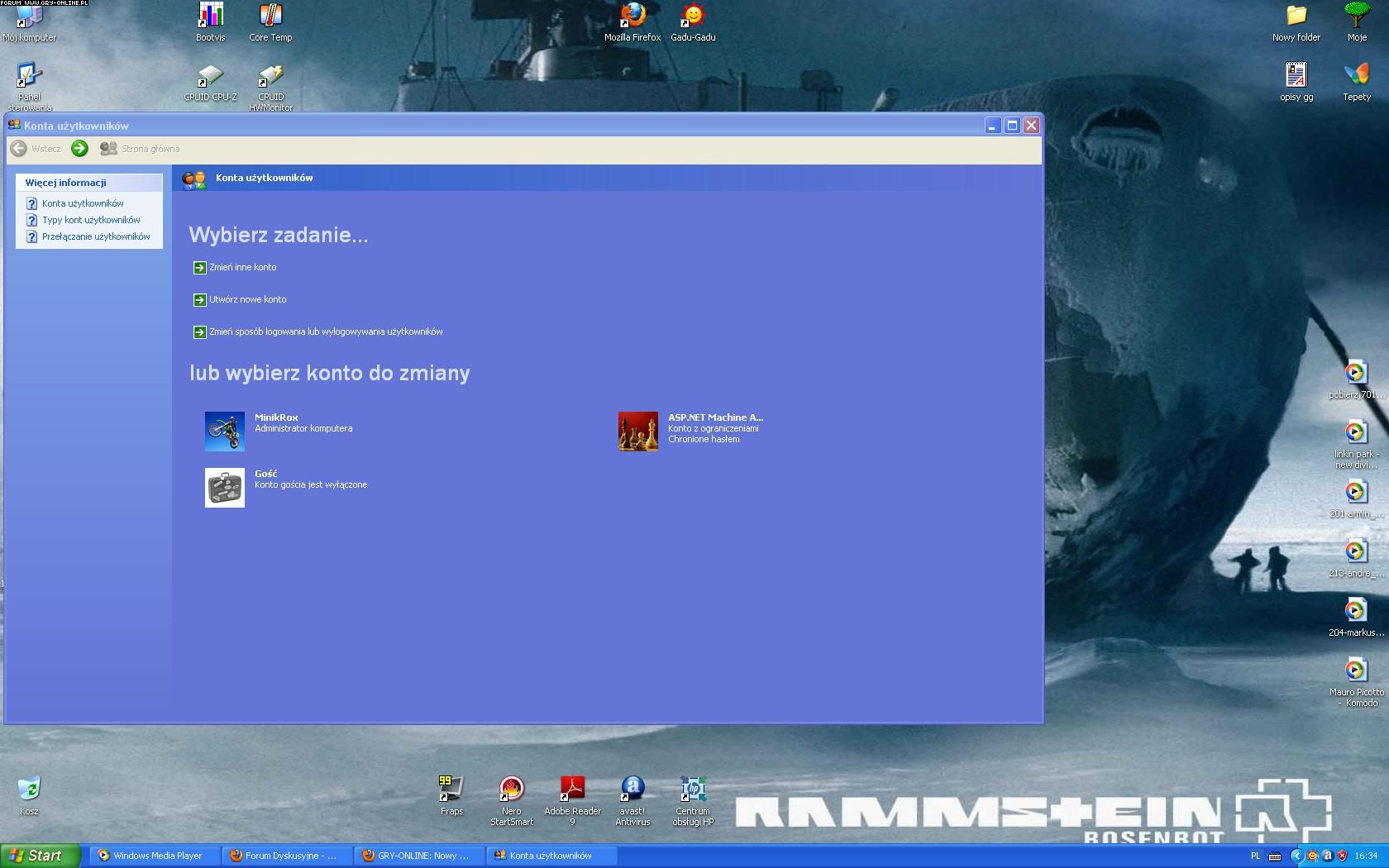Screen dimensions: 1389x868
Task: Go to Strona główna home page
Action: pos(140,149)
